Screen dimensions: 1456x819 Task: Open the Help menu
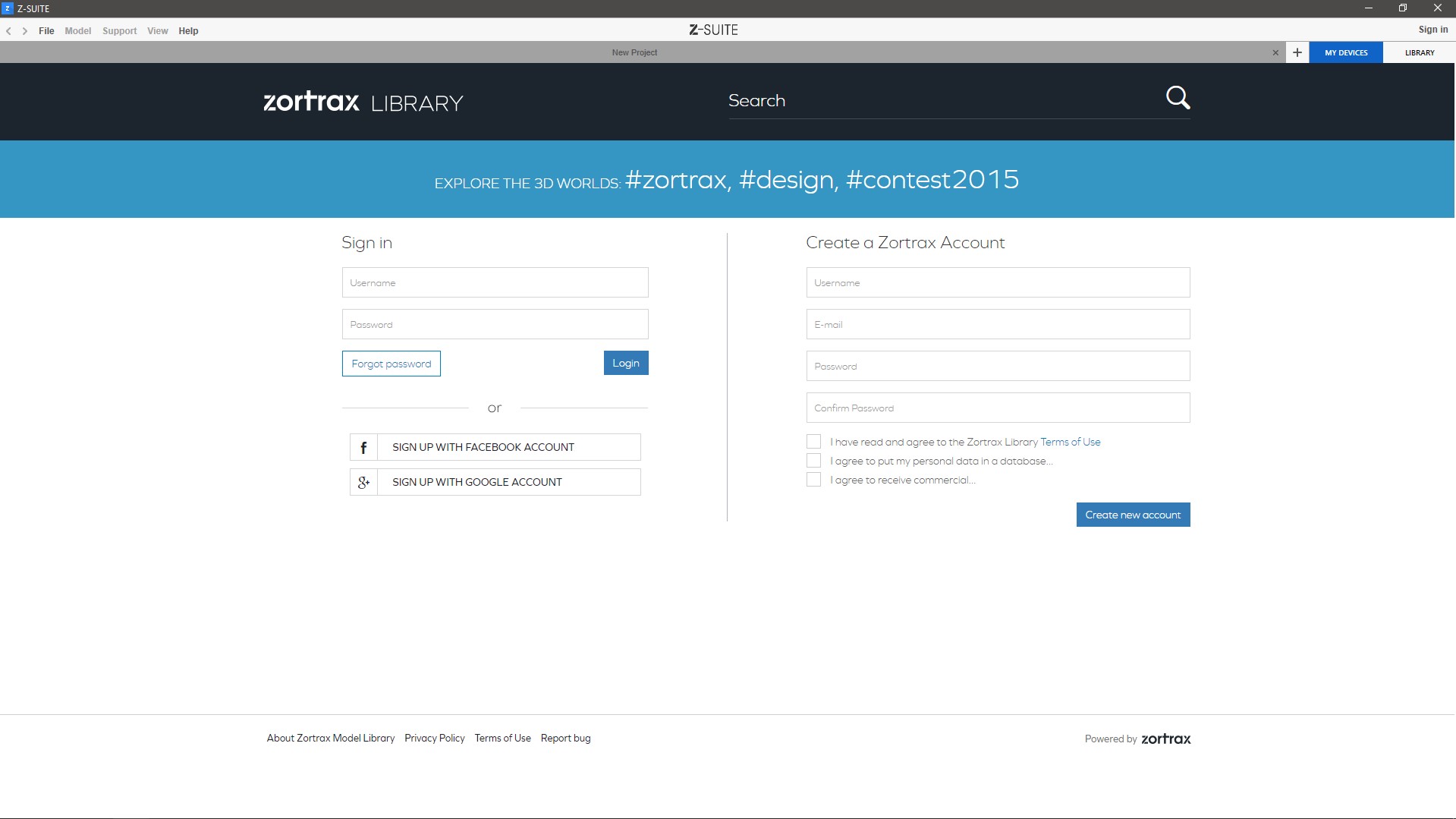click(188, 31)
